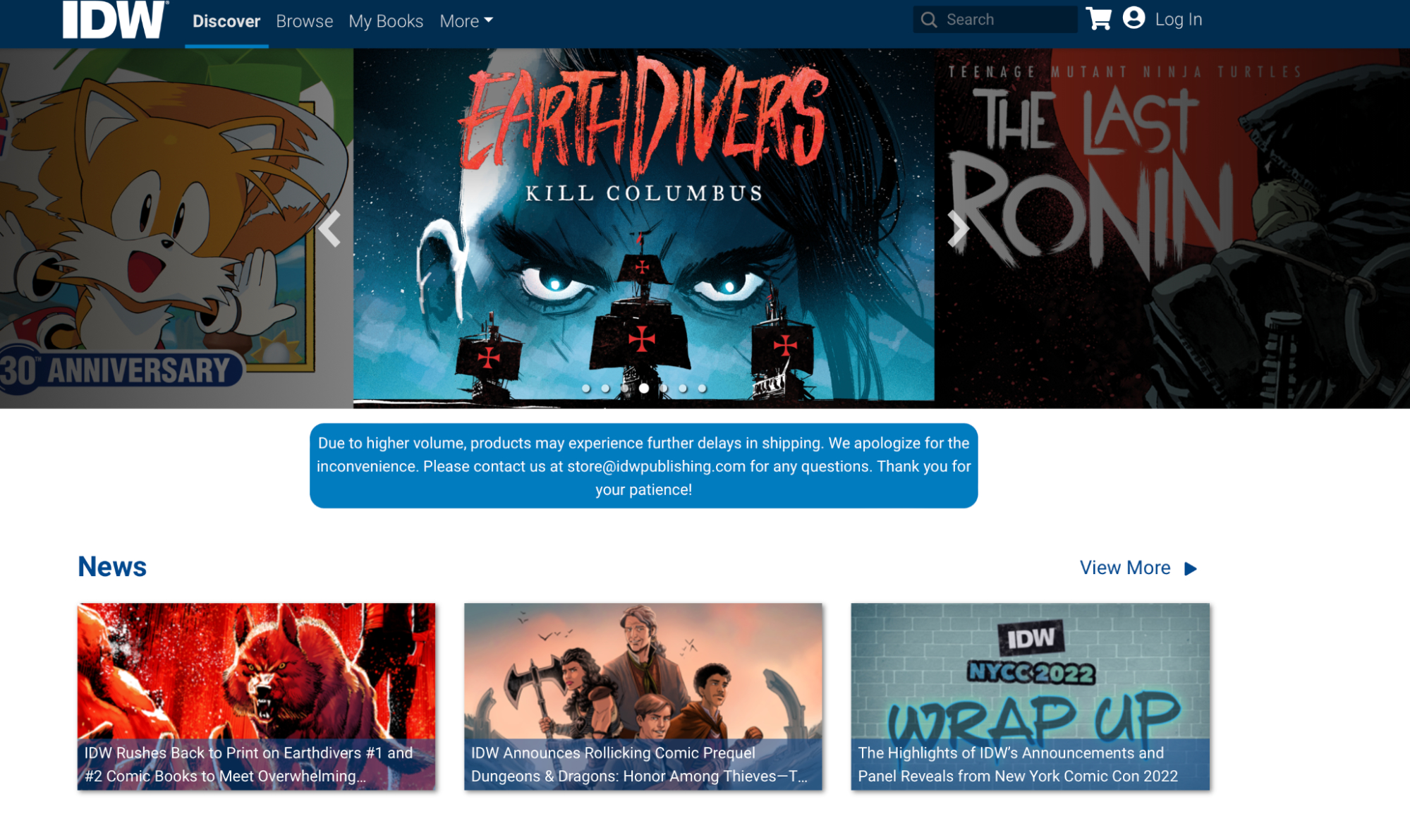Switch to the Browse section

pos(304,20)
